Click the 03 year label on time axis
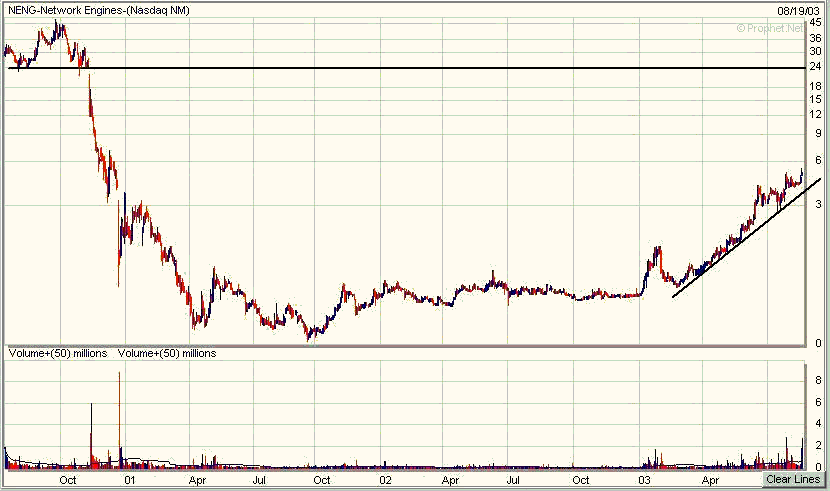 644,480
